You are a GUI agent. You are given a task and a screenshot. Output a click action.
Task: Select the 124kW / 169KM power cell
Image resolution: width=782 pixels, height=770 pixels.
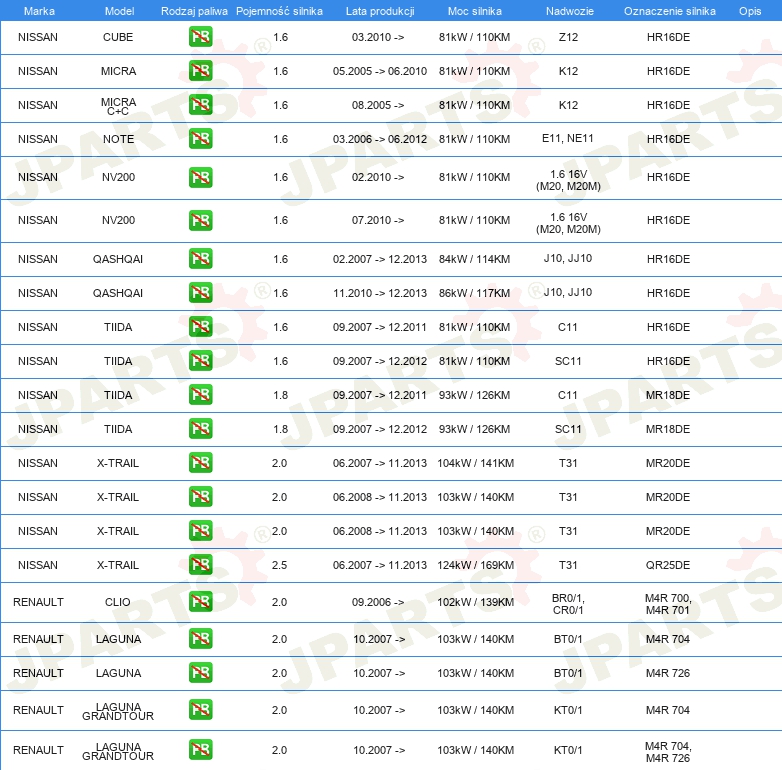[476, 565]
